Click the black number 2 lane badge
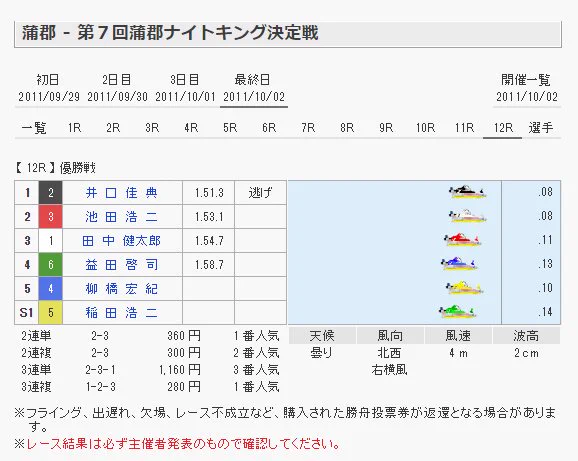Viewport: 578px width, 461px height. coord(51,192)
